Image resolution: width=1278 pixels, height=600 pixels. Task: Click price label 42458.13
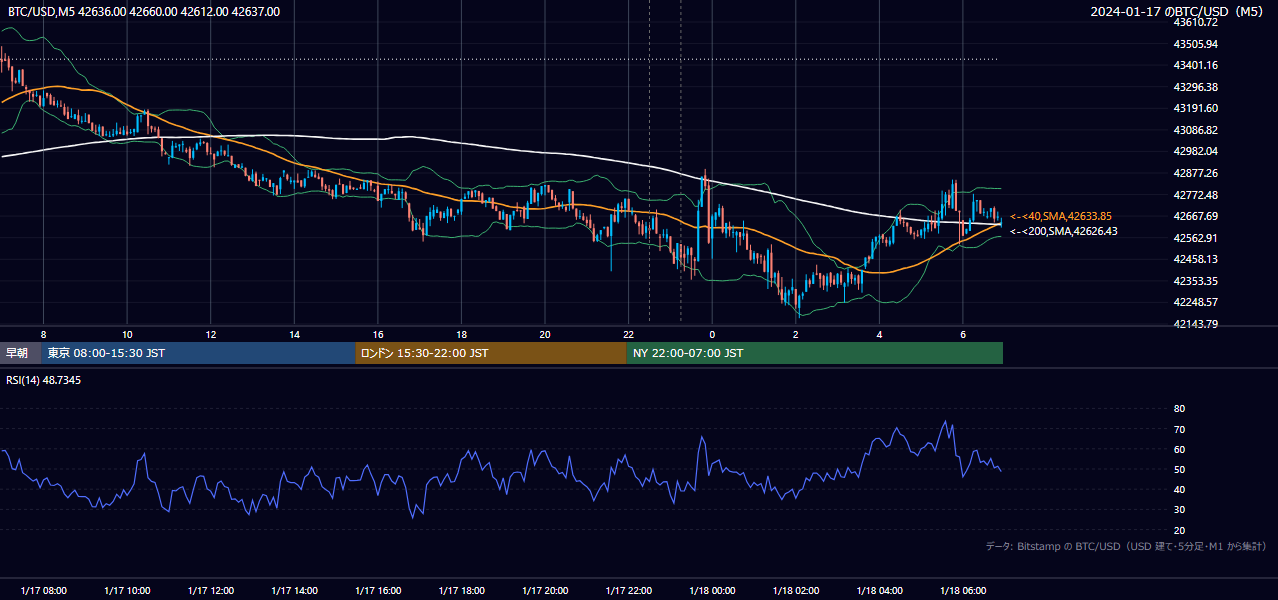tap(1196, 259)
